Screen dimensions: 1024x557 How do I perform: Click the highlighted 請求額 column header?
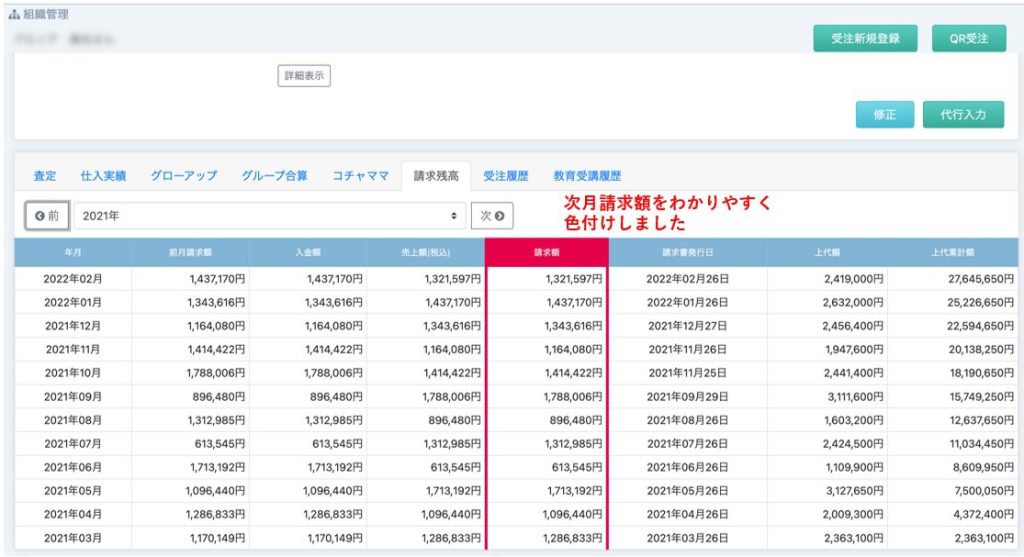coord(546,253)
